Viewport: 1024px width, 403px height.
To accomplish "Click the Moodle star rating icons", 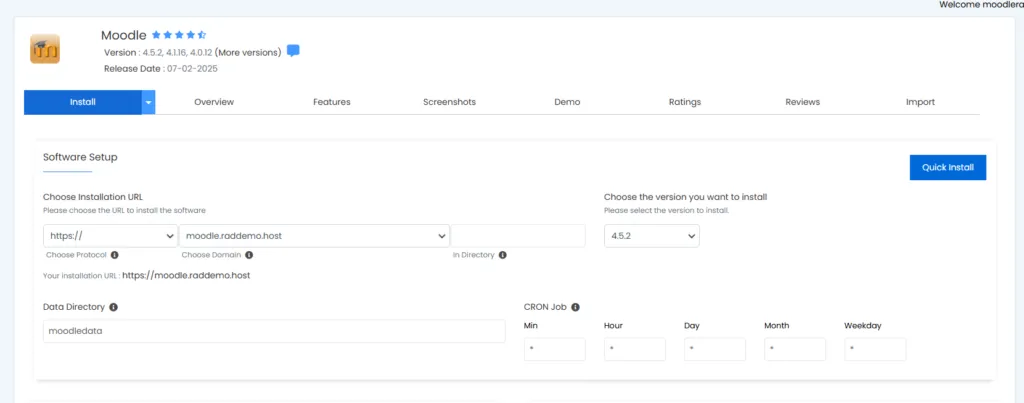I will coord(179,35).
